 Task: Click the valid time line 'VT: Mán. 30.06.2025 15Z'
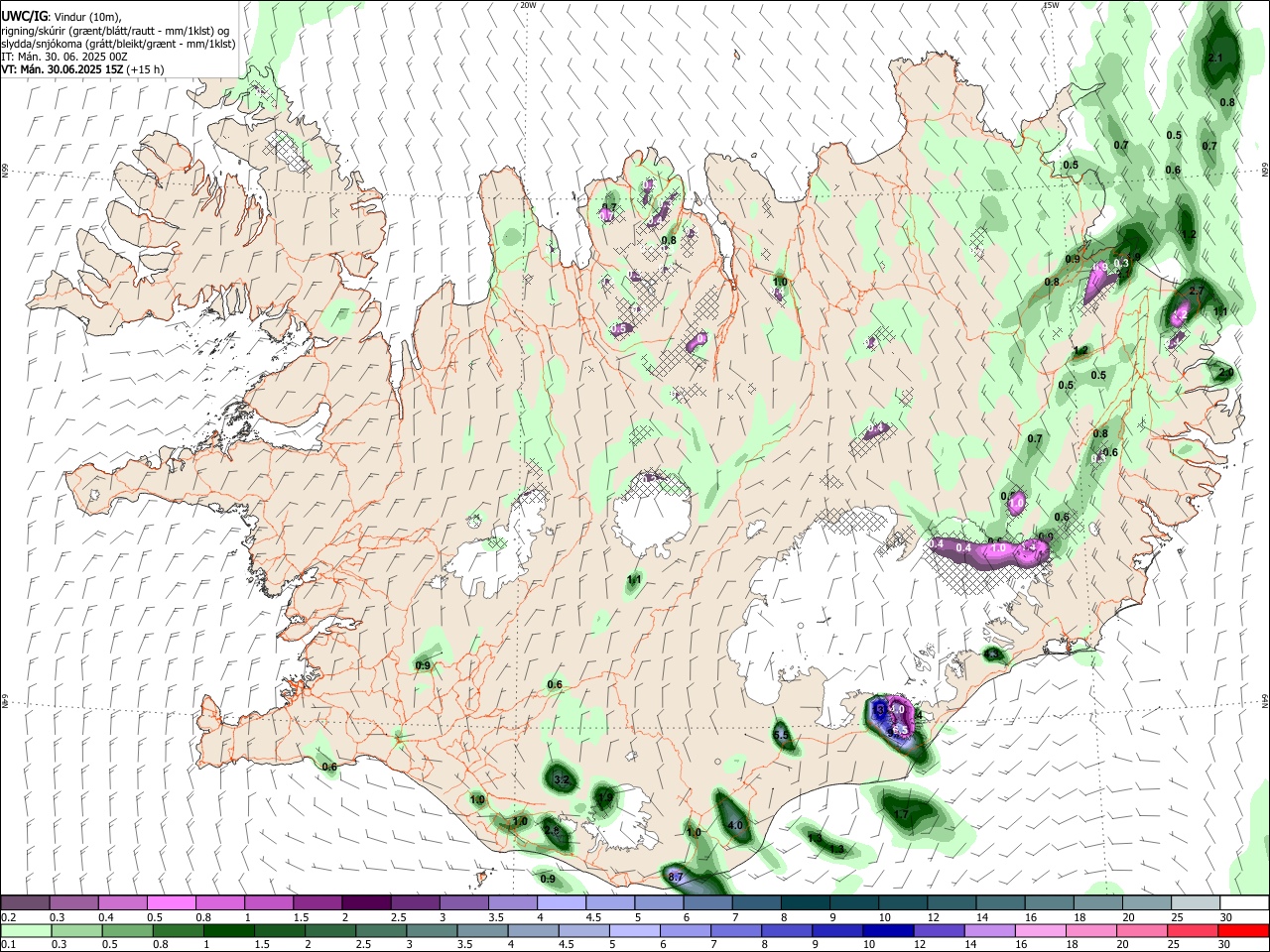(x=63, y=69)
